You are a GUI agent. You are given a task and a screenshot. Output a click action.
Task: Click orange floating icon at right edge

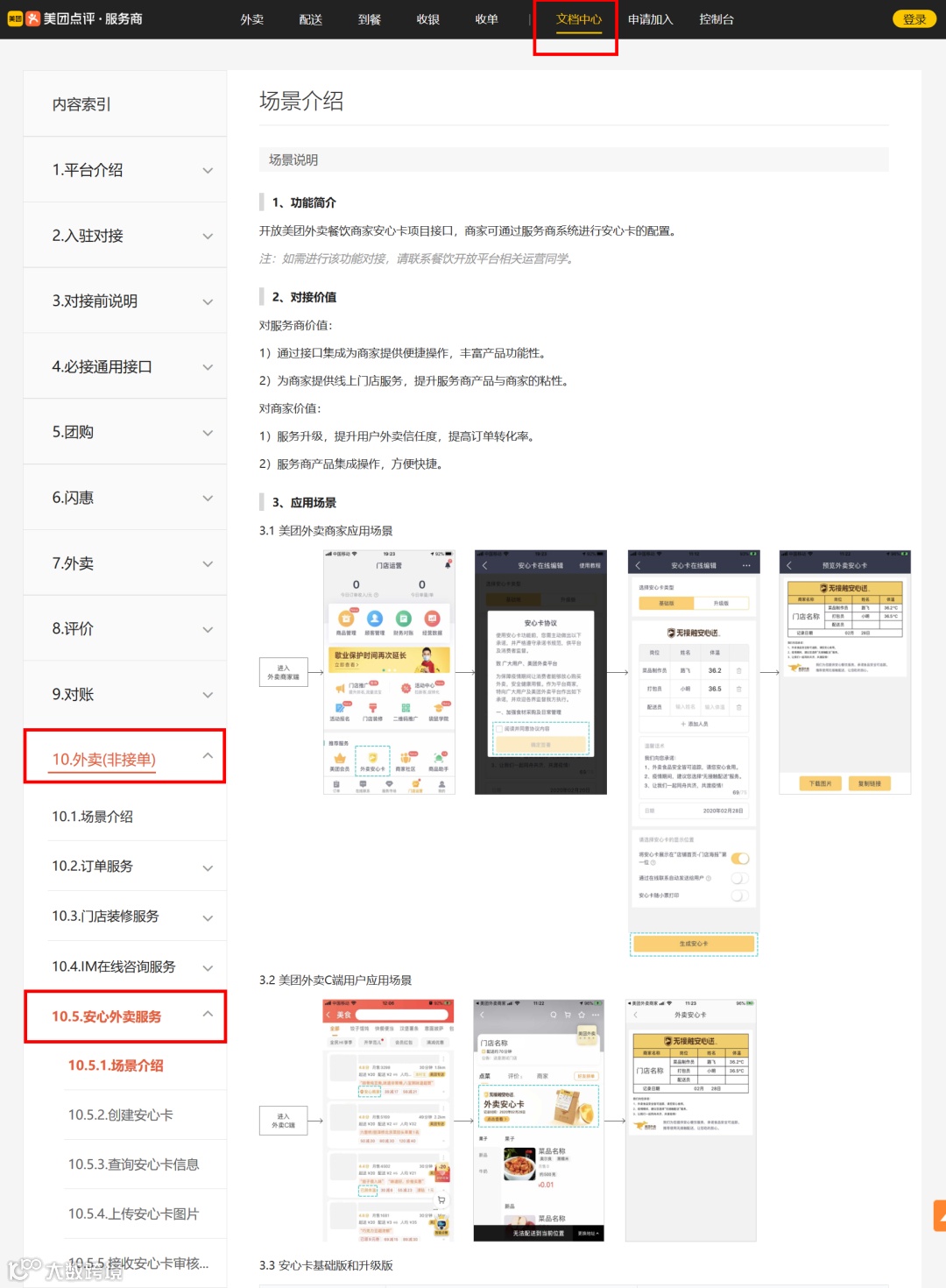[940, 1216]
